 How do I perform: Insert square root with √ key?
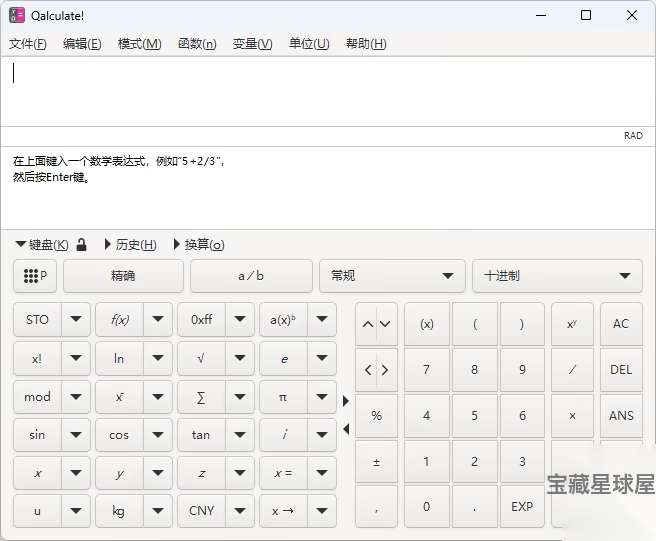201,359
